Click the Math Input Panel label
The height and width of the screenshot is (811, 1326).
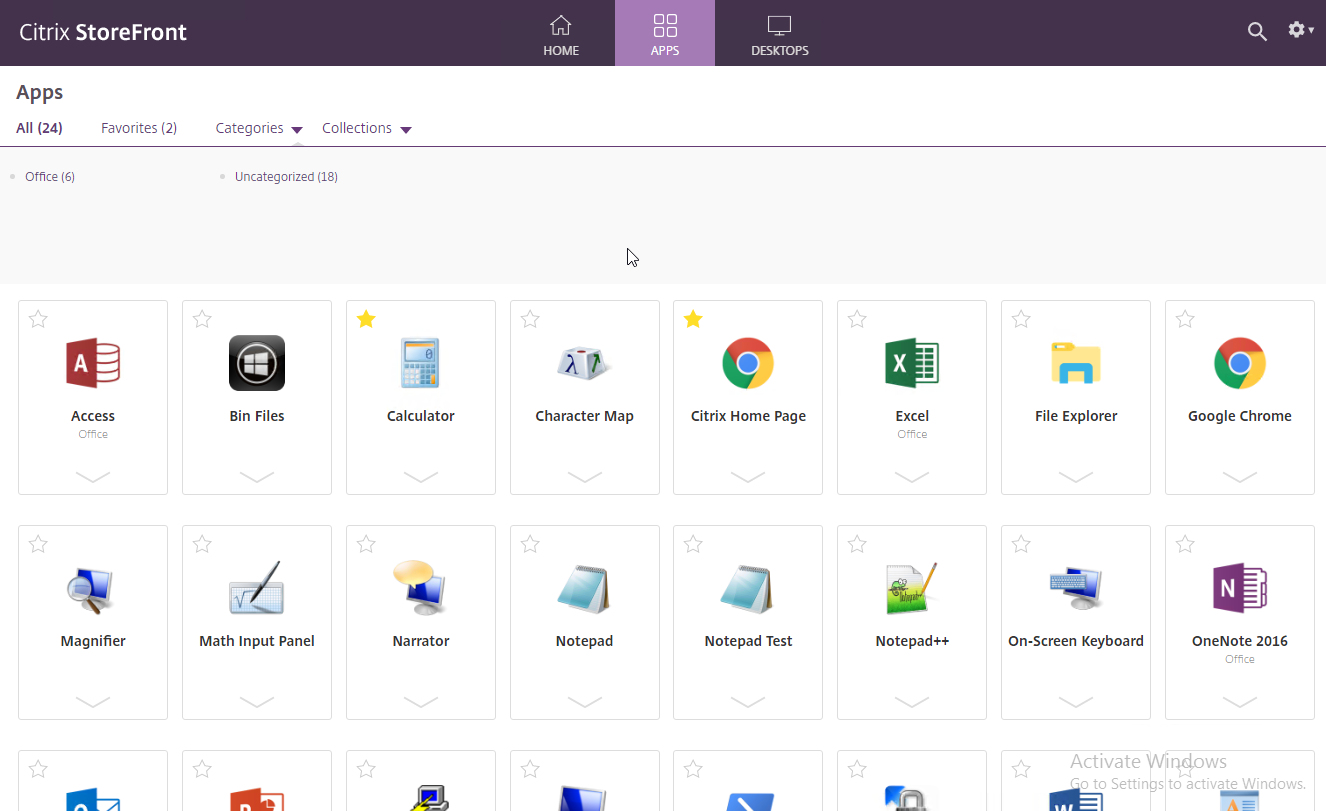[x=257, y=641]
